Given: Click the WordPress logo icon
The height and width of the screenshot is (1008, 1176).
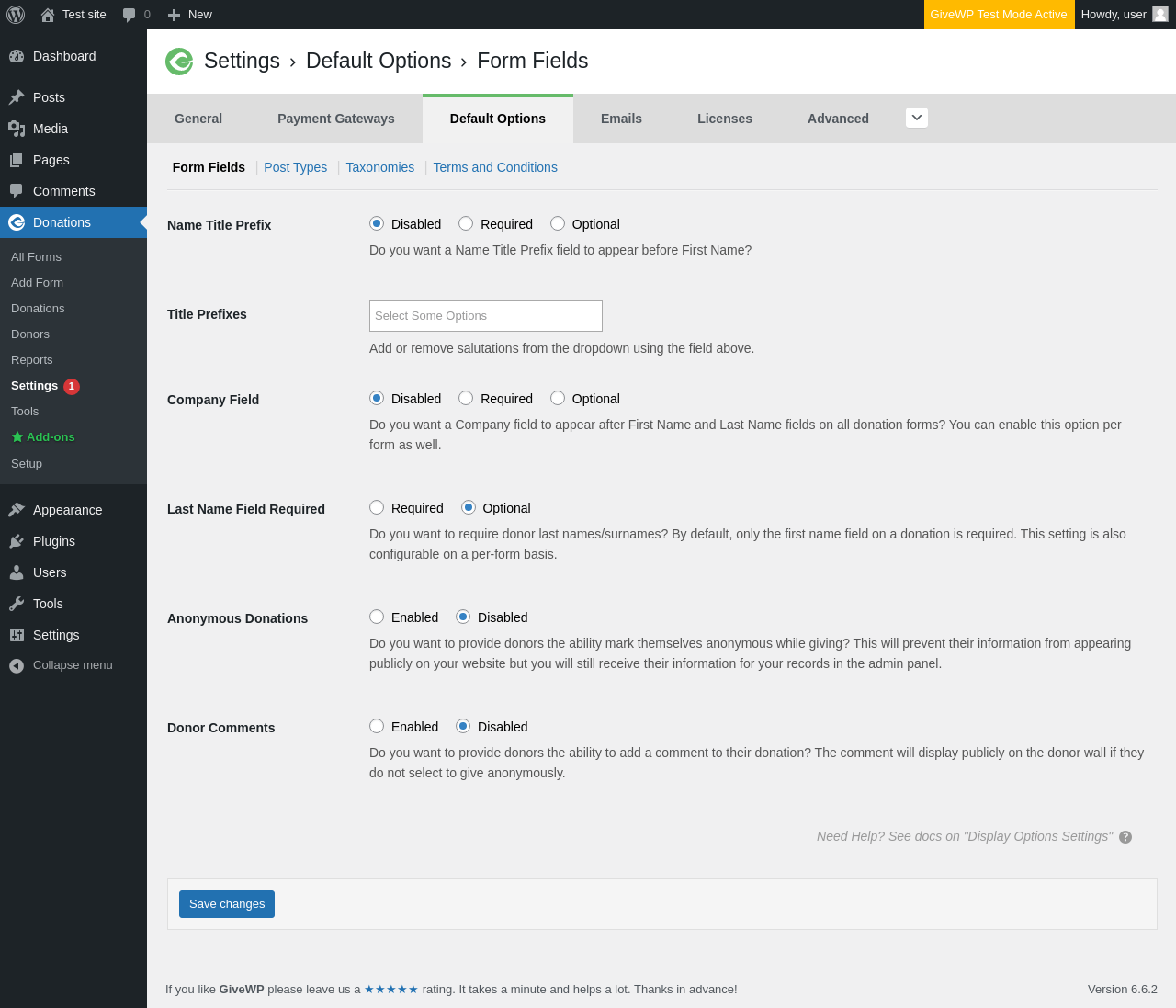Looking at the screenshot, I should [16, 15].
